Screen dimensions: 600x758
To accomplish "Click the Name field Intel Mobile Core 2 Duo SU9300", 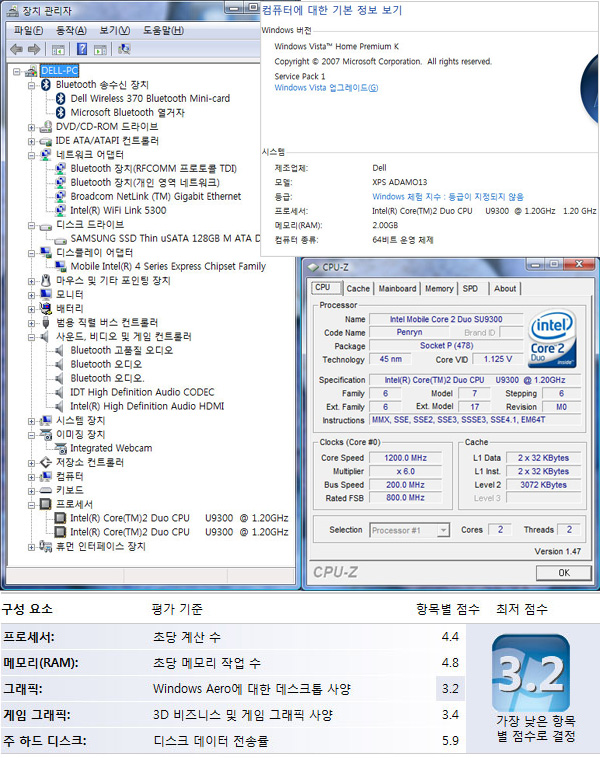I will point(446,319).
